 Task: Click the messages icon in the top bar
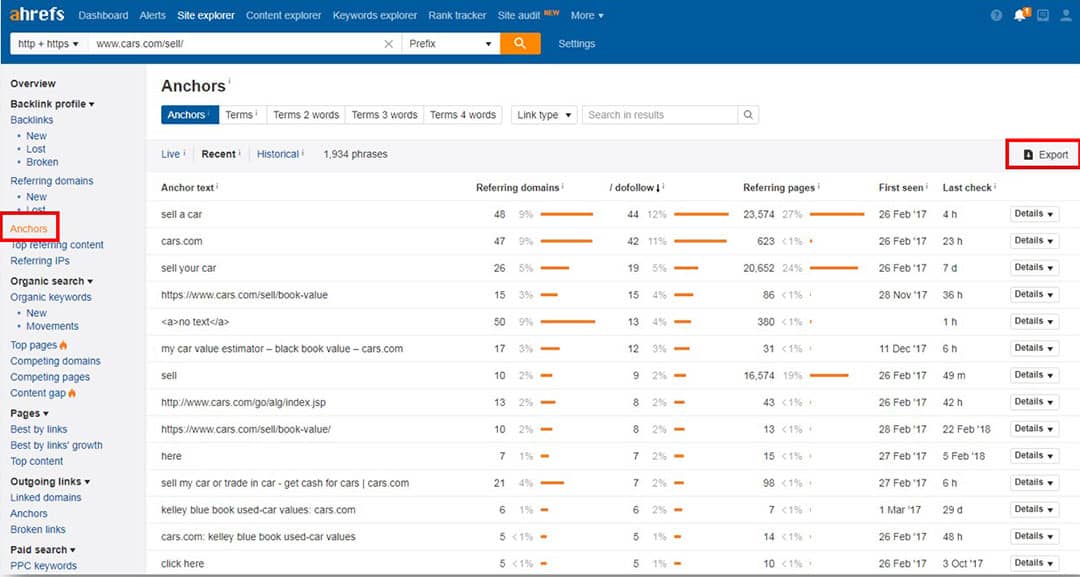1043,15
